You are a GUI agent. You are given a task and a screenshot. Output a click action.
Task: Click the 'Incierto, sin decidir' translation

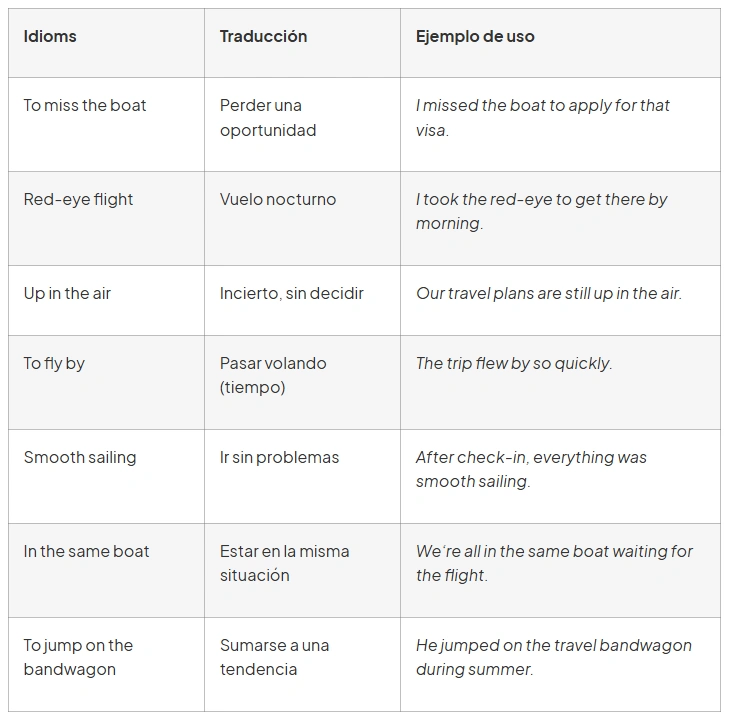(292, 293)
